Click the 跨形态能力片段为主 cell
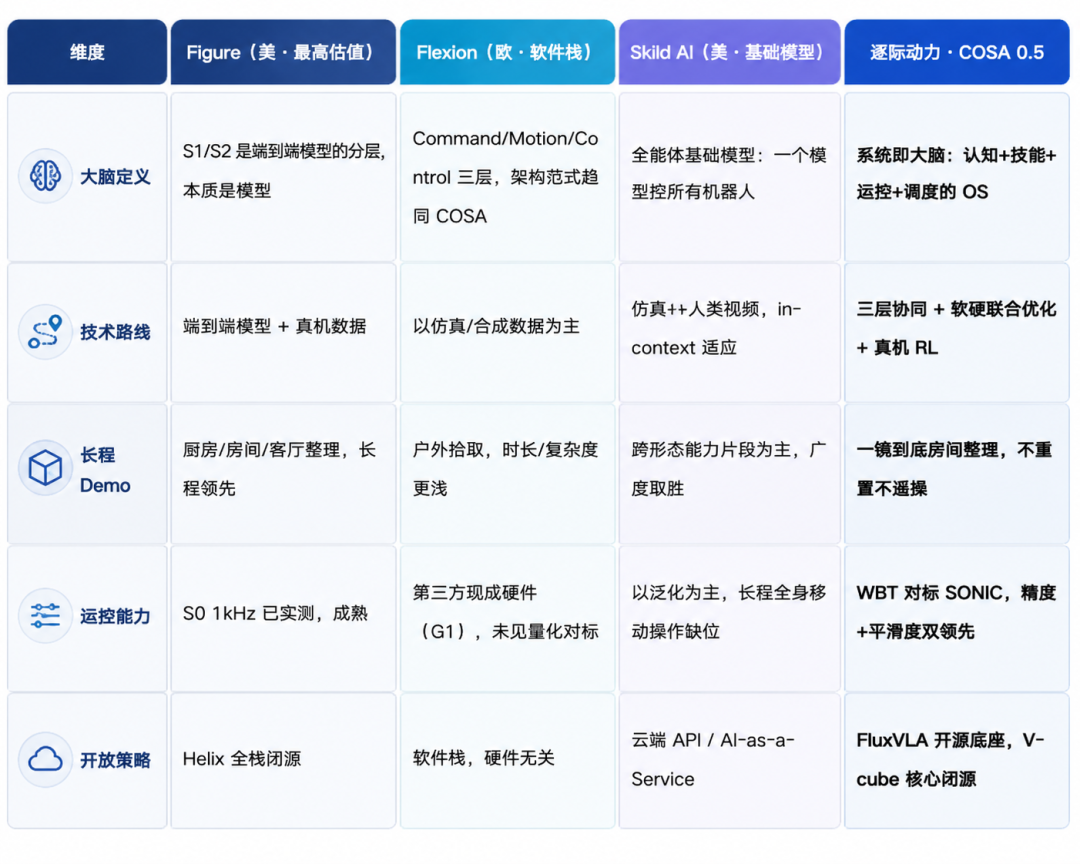Viewport: 1080px width, 864px height. [x=729, y=474]
